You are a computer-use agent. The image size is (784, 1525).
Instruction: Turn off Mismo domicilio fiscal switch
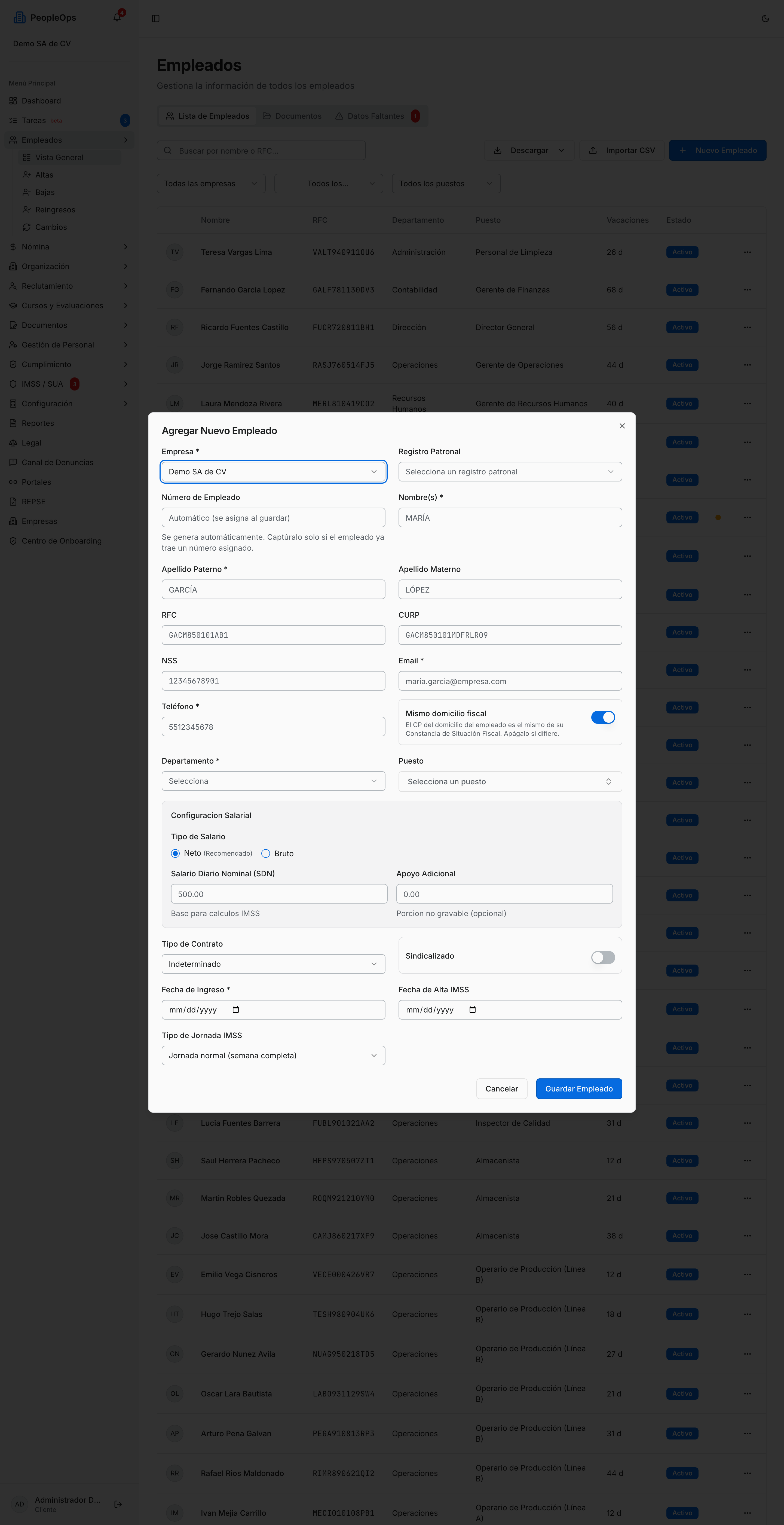click(x=603, y=717)
